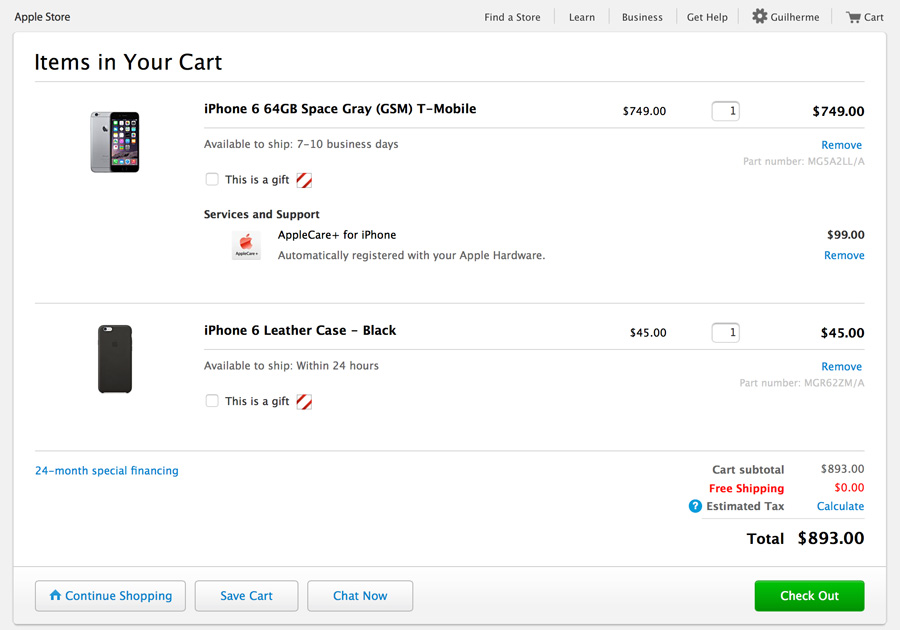
Task: Check 'This is a gift' for iPhone 6
Action: click(212, 180)
